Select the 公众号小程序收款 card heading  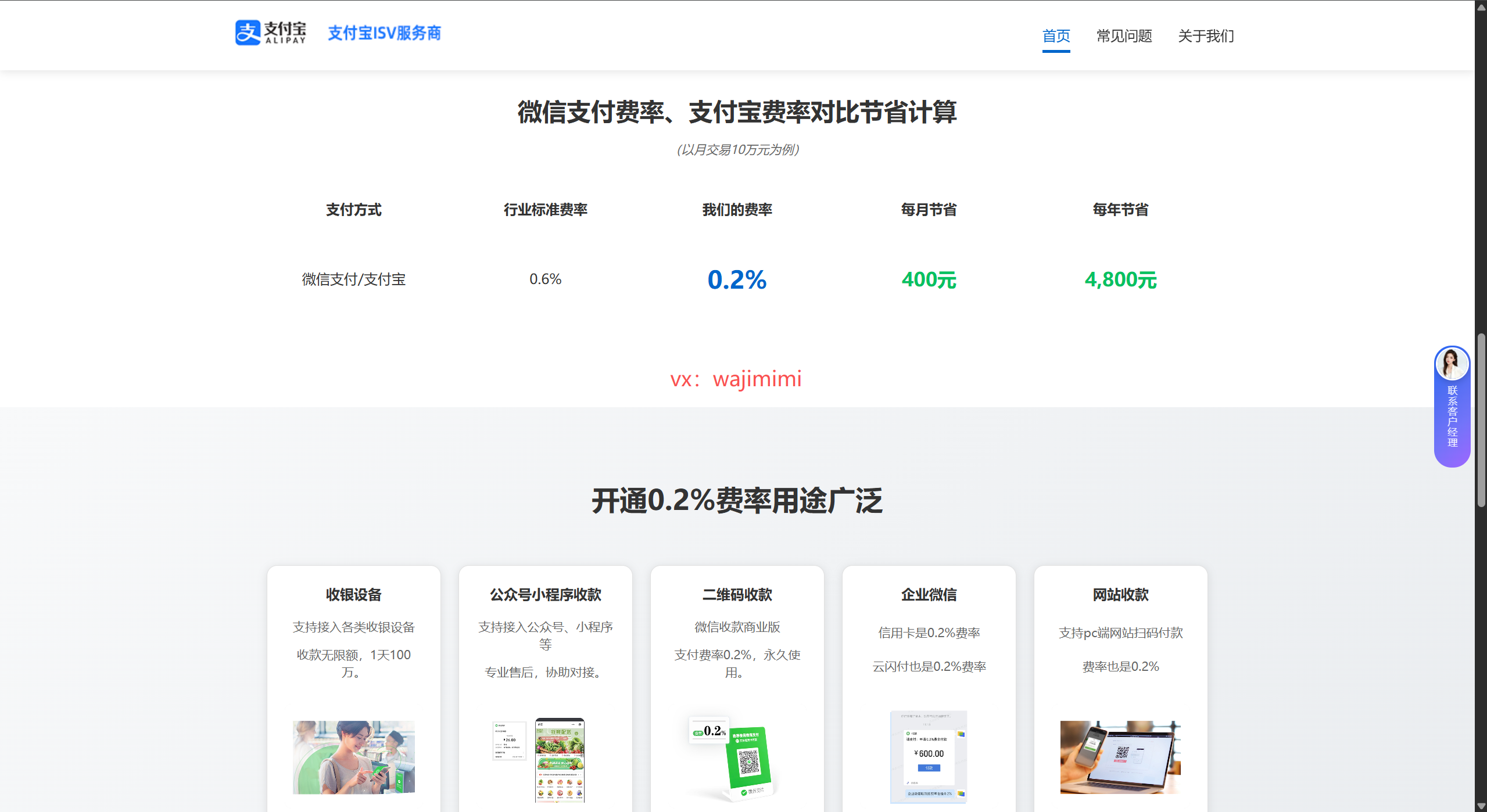pos(545,595)
